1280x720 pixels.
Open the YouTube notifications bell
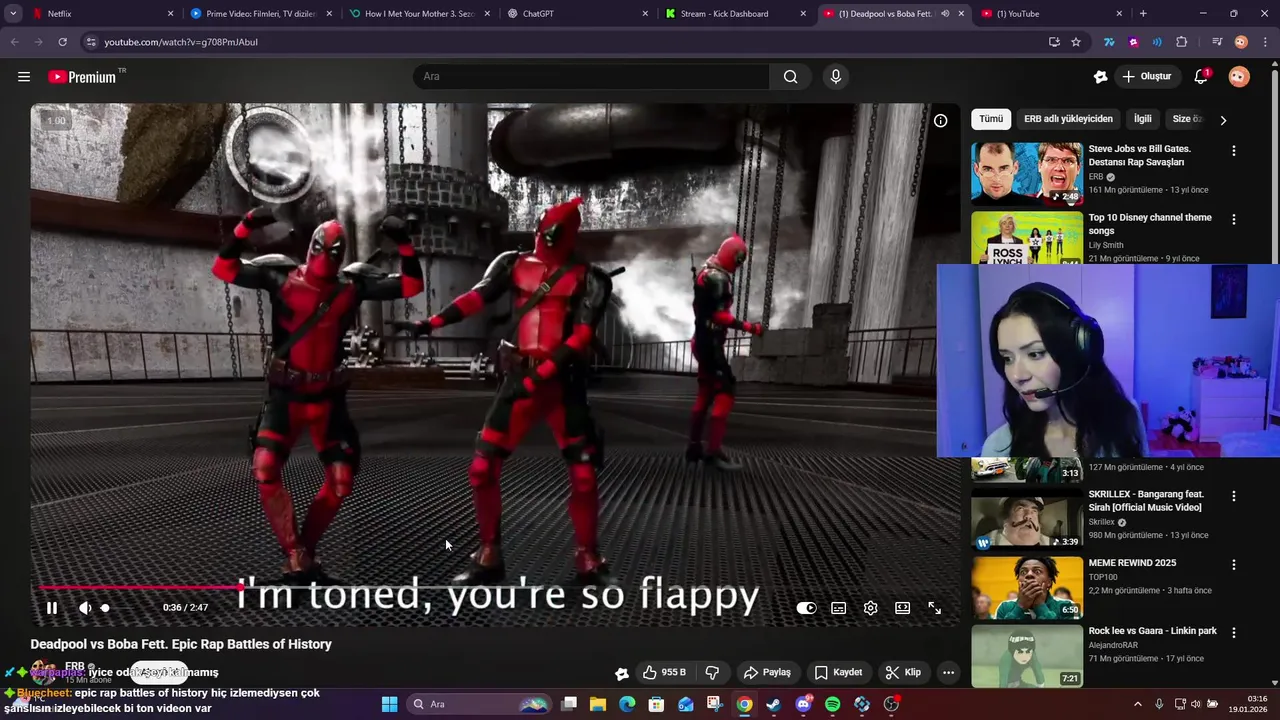click(x=1201, y=77)
